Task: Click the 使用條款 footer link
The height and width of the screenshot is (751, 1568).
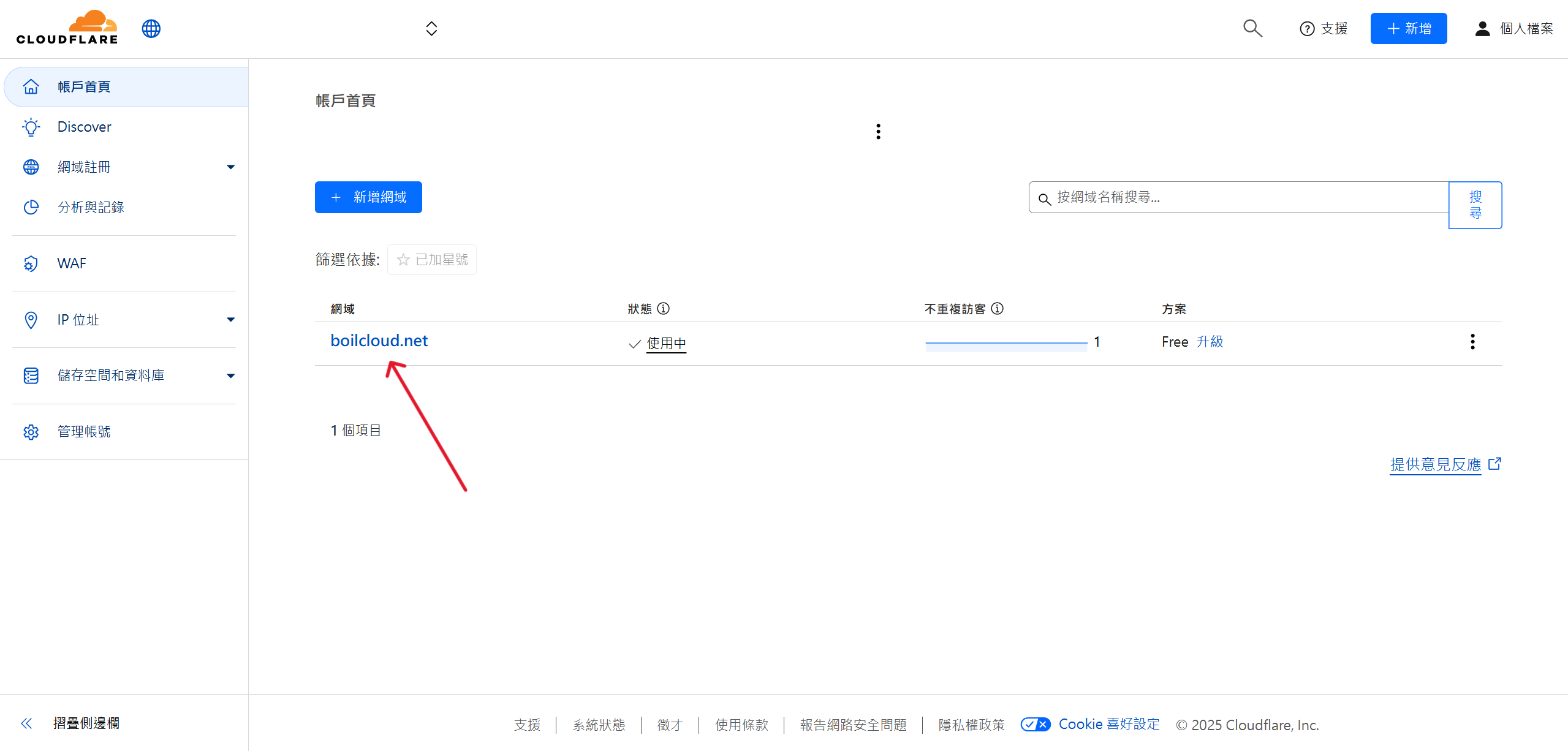Action: pos(741,725)
